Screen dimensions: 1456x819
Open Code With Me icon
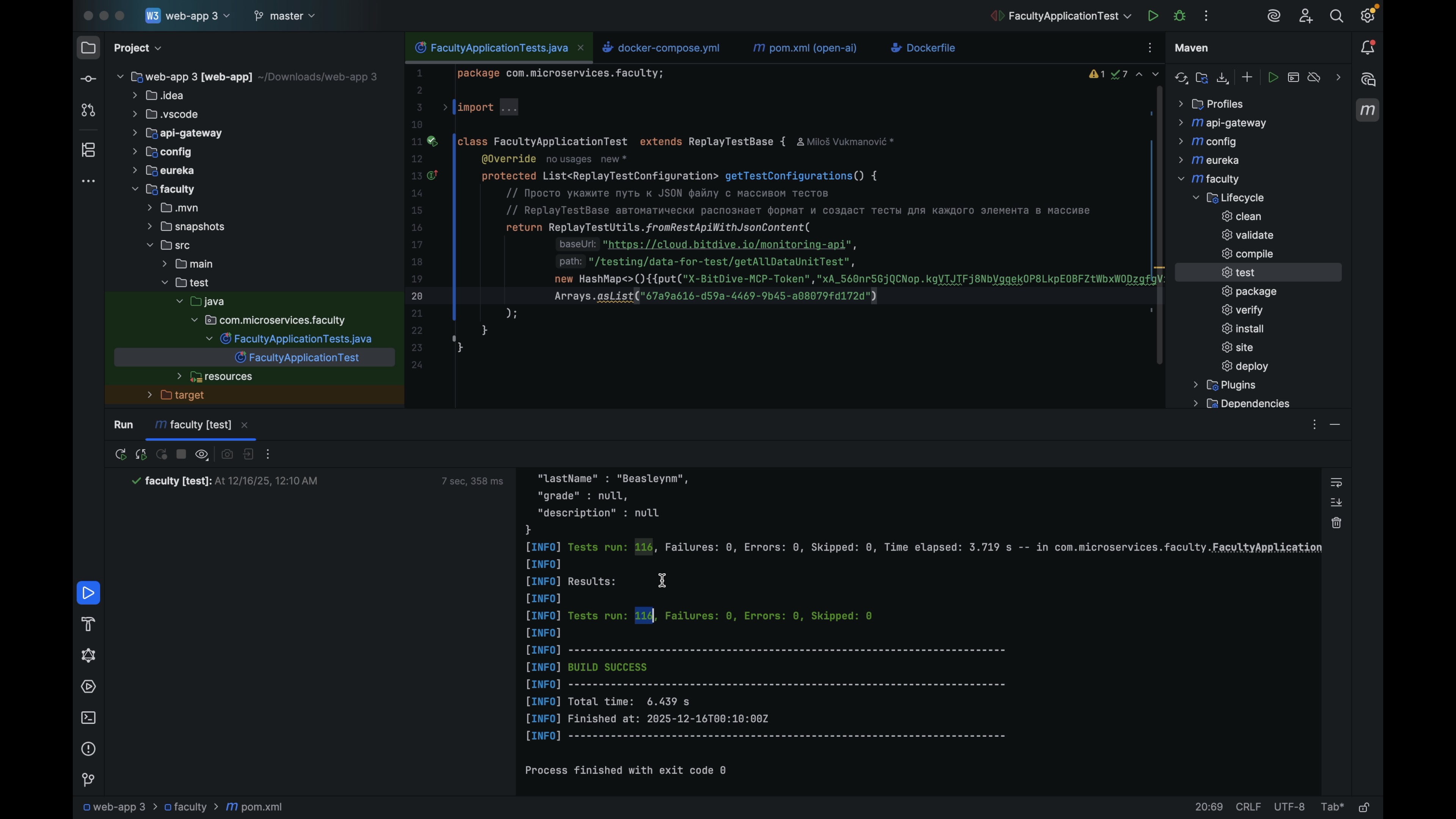click(x=1305, y=16)
